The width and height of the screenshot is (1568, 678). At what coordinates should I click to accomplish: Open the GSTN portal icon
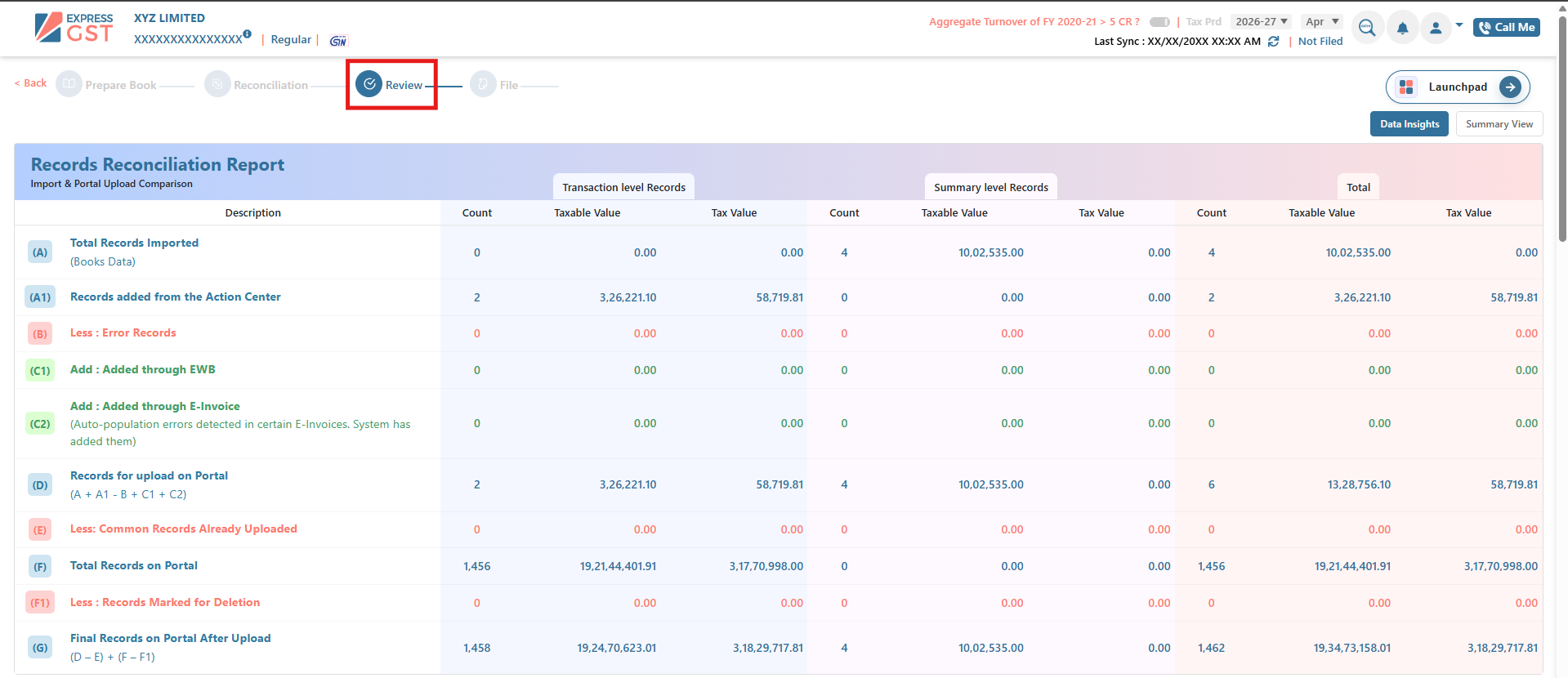tap(338, 41)
